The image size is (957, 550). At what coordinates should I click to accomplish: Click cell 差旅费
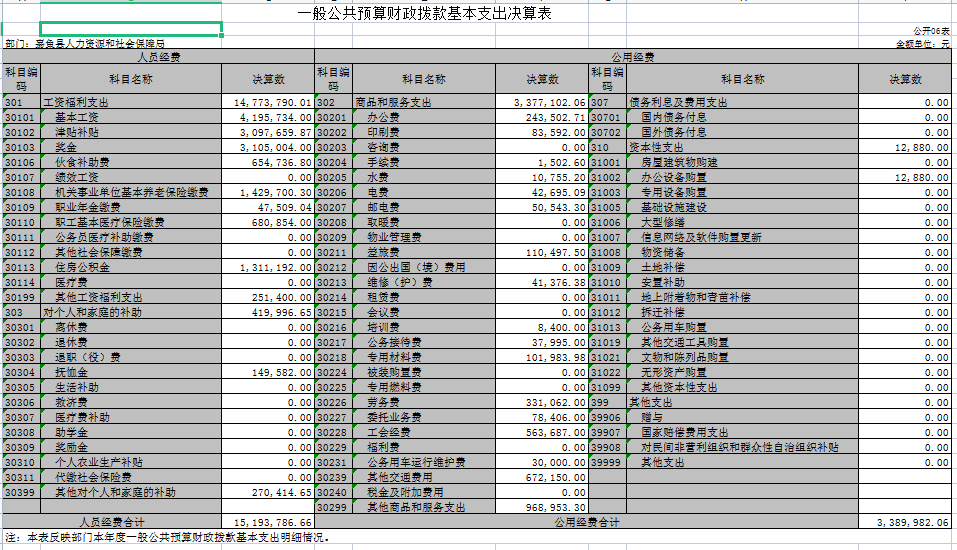(x=424, y=252)
